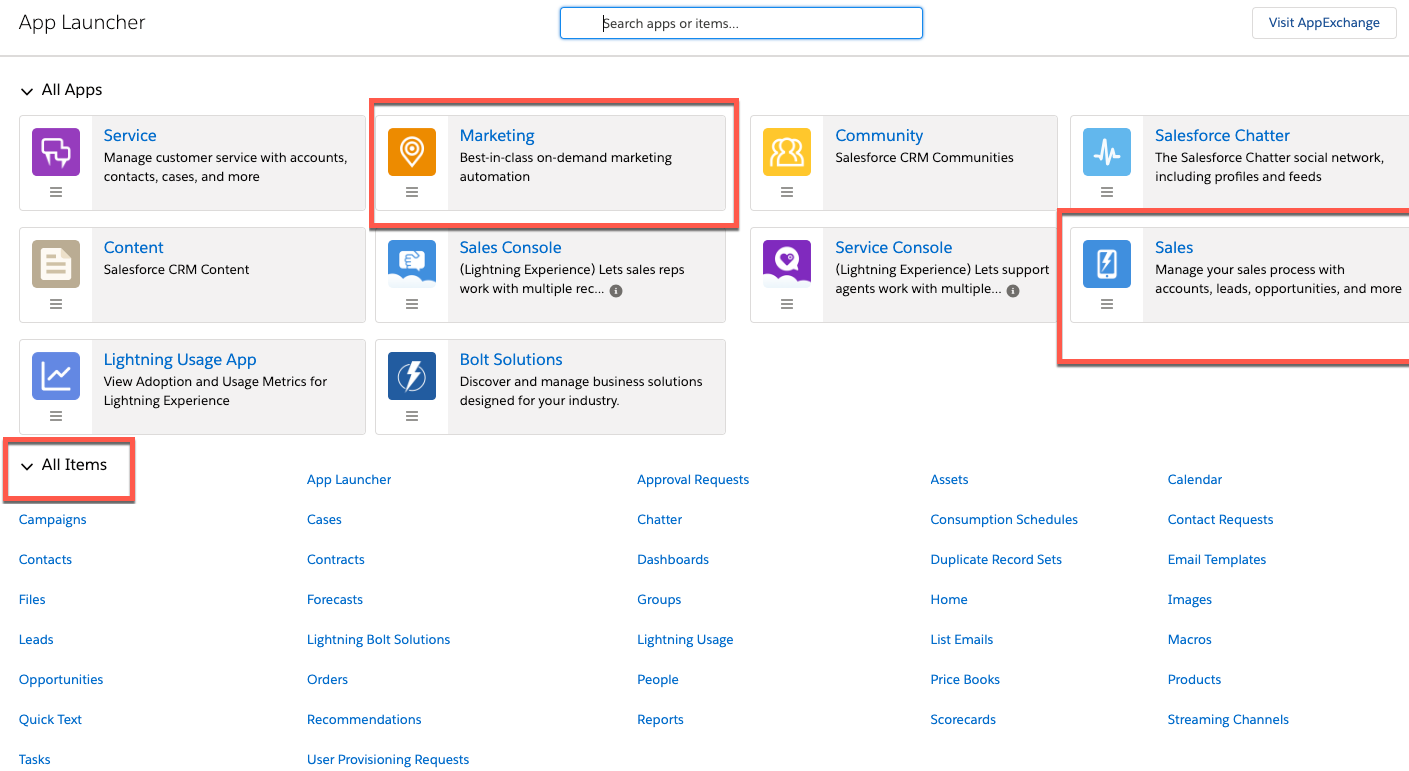This screenshot has height=771, width=1409.
Task: Open the Sales app icon
Action: [1107, 264]
